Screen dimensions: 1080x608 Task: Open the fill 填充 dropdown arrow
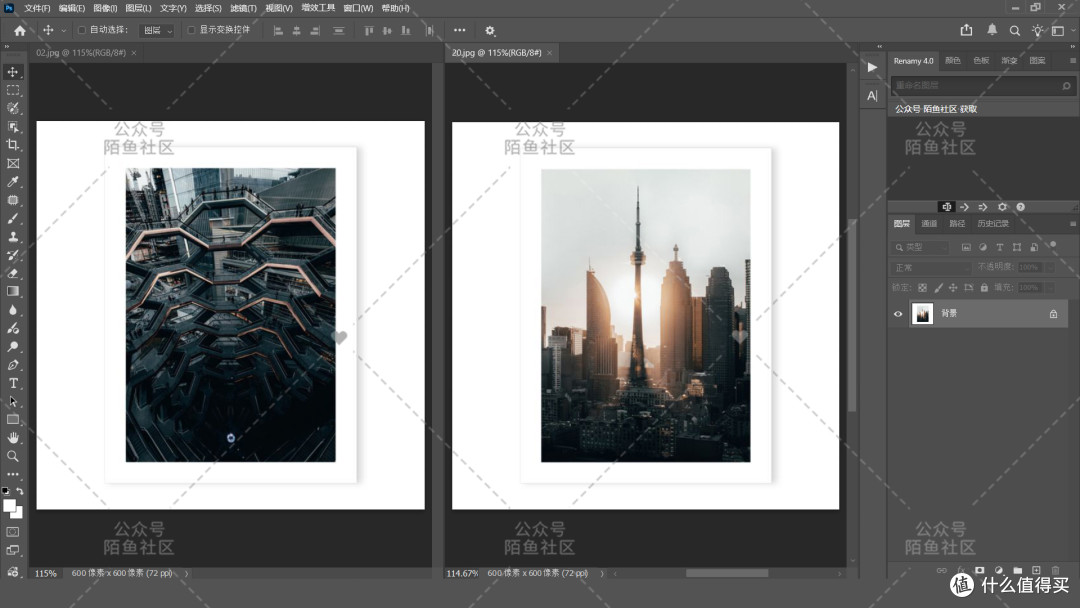tap(1050, 287)
